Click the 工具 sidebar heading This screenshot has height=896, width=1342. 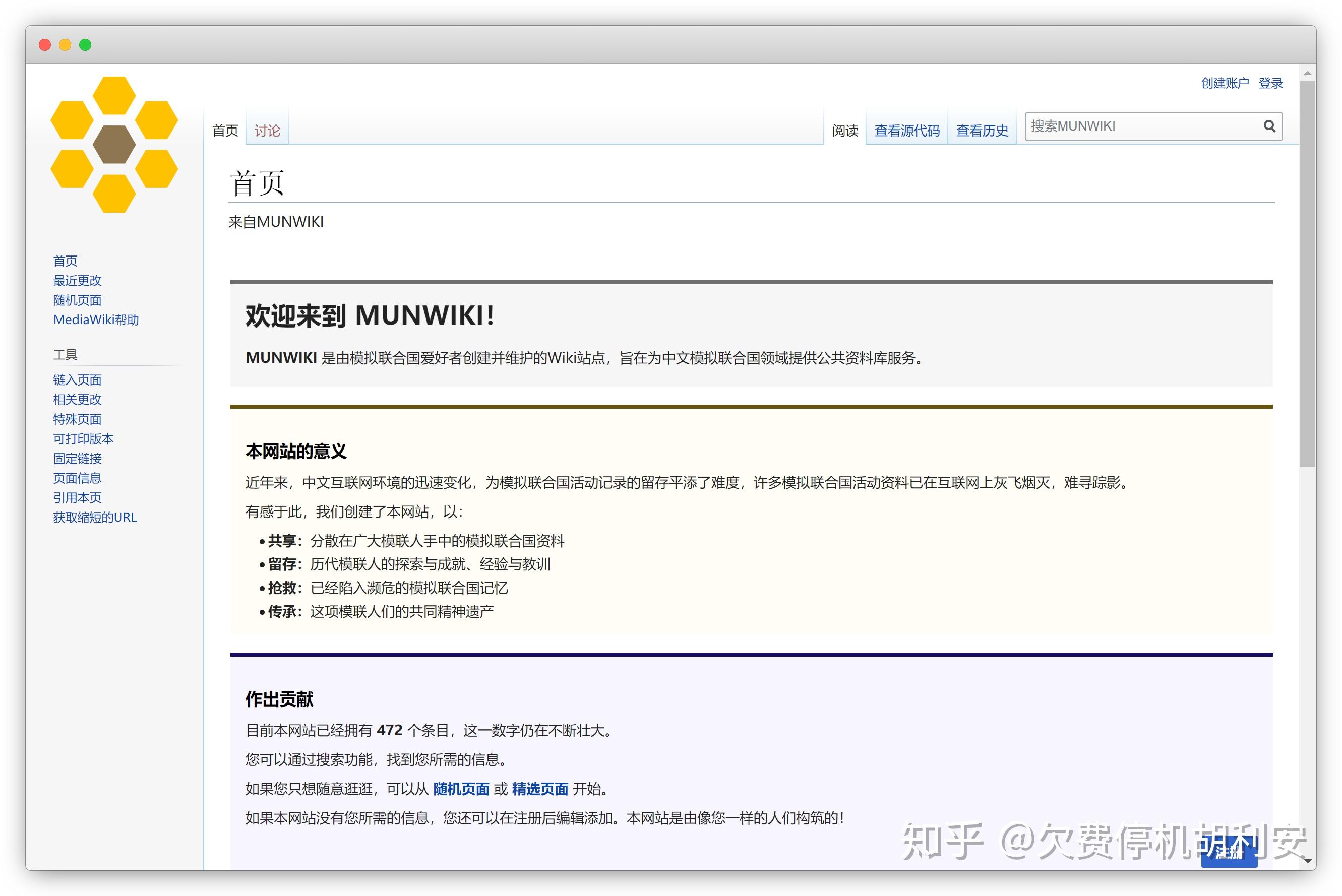click(65, 355)
